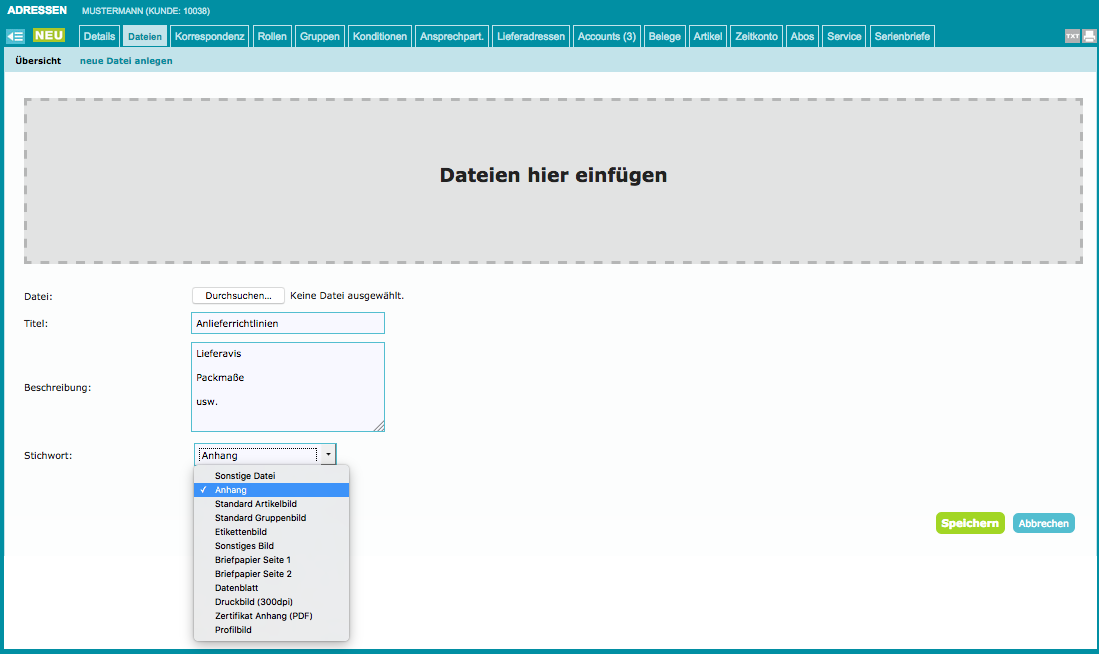1099x654 pixels.
Task: Open the Serienbriefe tab
Action: 902,37
